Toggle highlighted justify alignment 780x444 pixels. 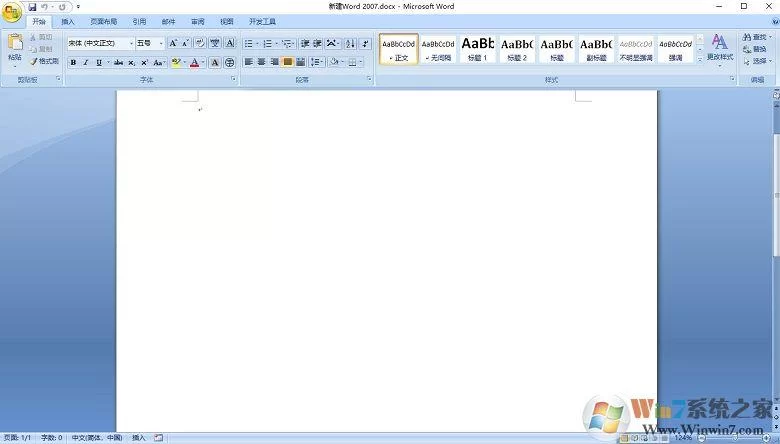click(x=288, y=62)
